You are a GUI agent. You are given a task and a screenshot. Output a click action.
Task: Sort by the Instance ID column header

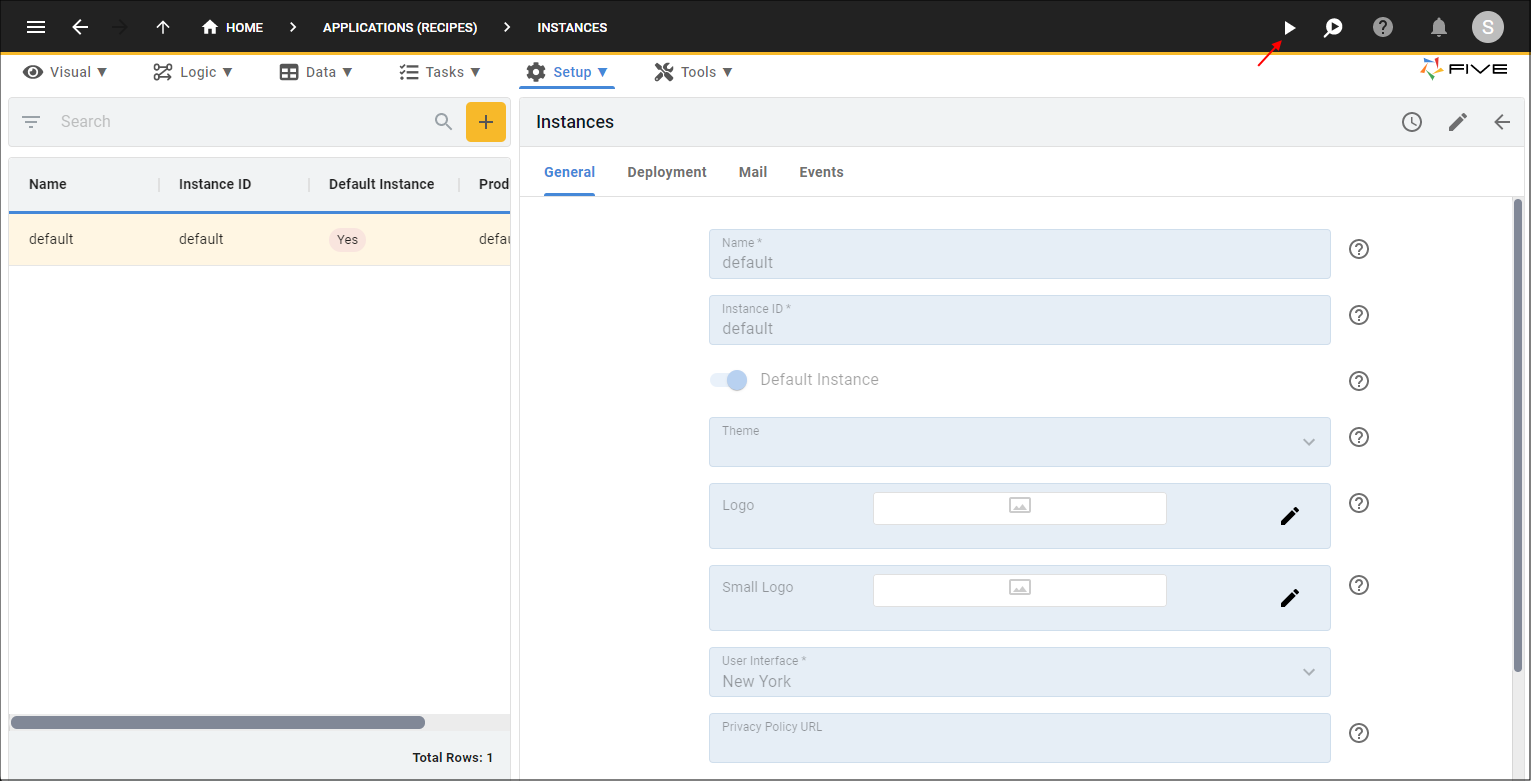coord(215,184)
